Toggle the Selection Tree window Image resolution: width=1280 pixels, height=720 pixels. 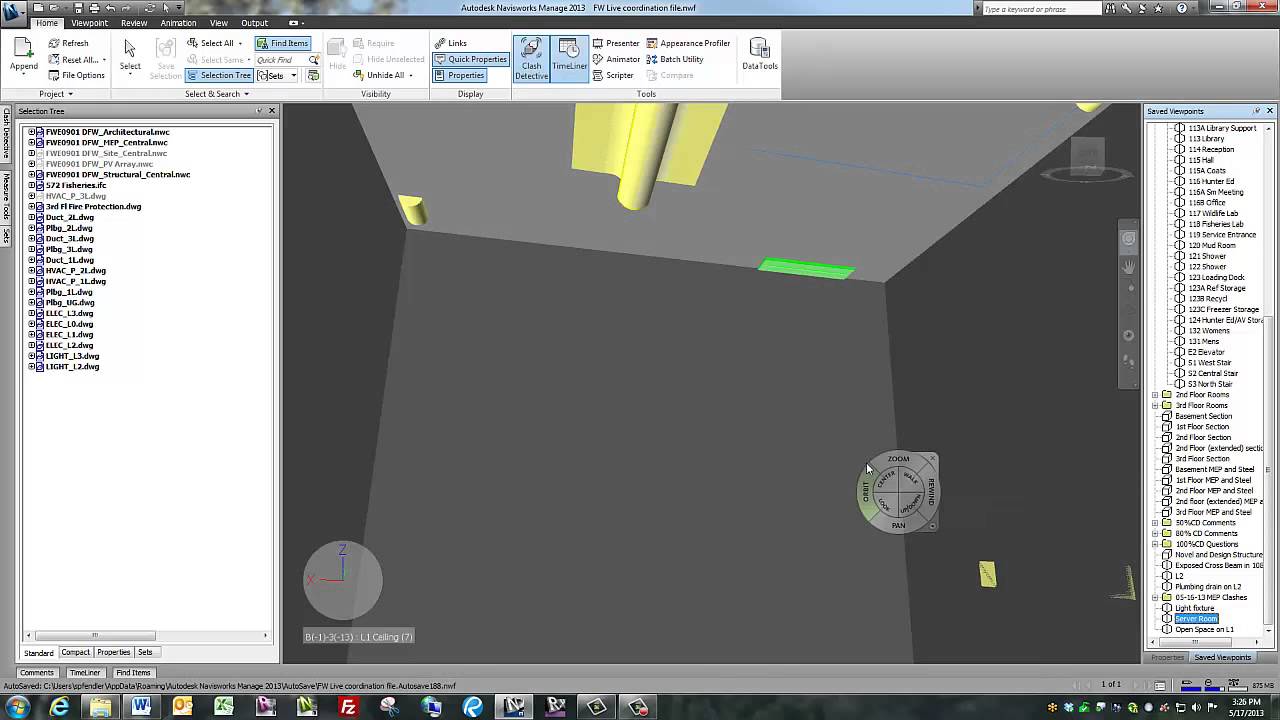point(218,75)
